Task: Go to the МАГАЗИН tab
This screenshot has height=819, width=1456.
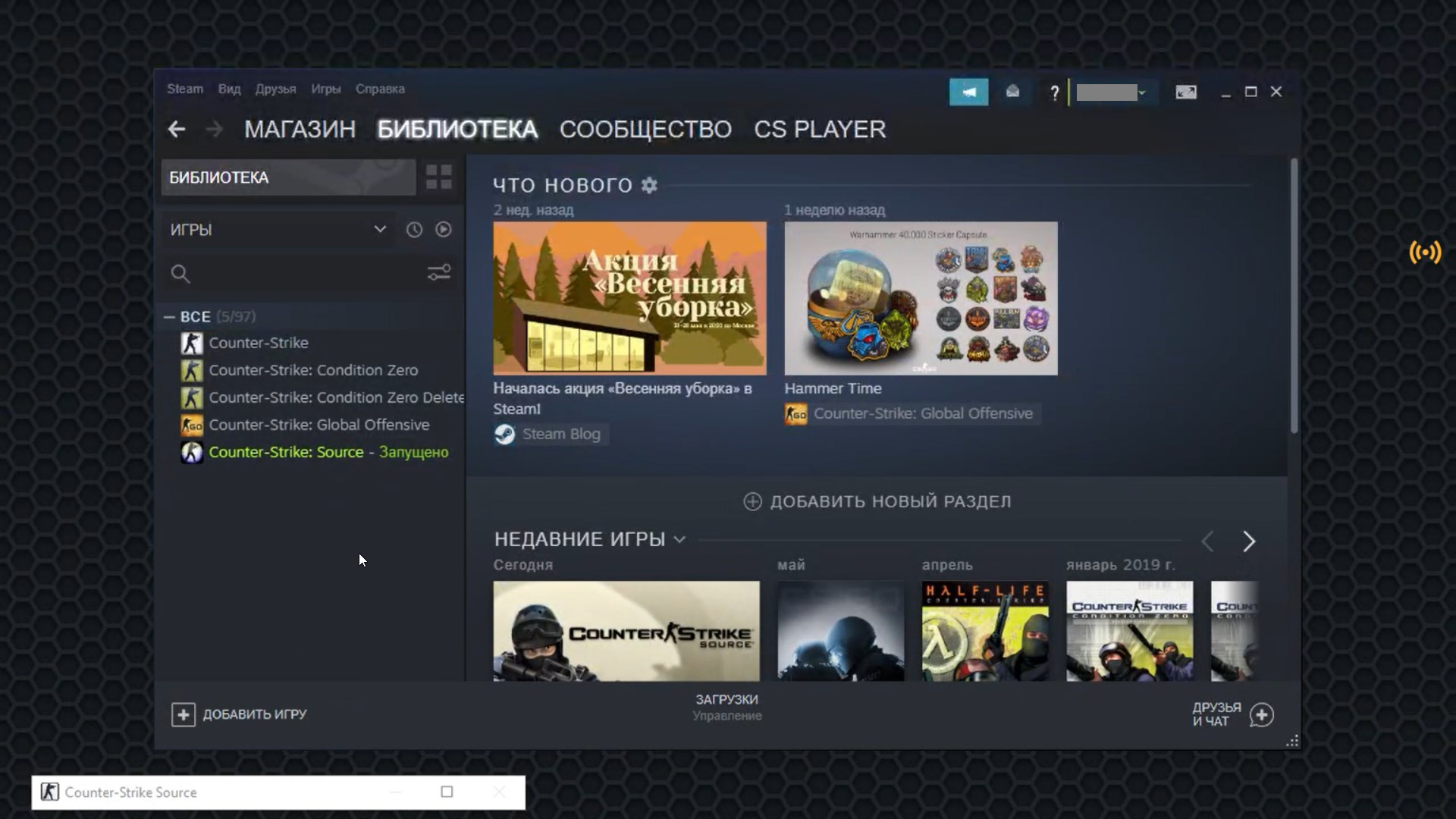Action: pos(300,130)
